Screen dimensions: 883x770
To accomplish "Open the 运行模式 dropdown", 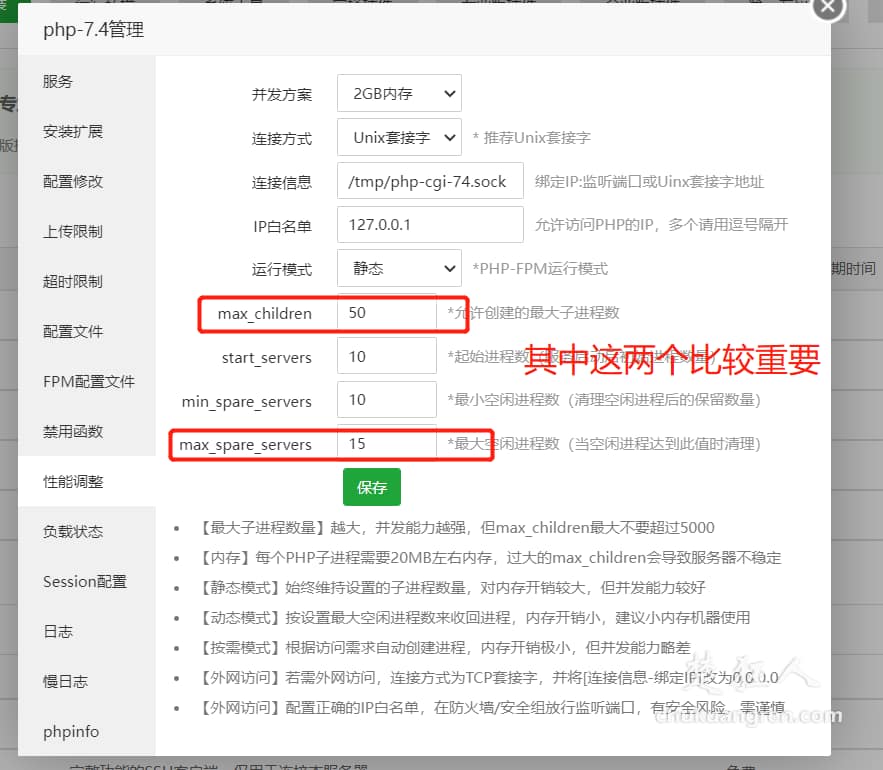I will coord(398,268).
